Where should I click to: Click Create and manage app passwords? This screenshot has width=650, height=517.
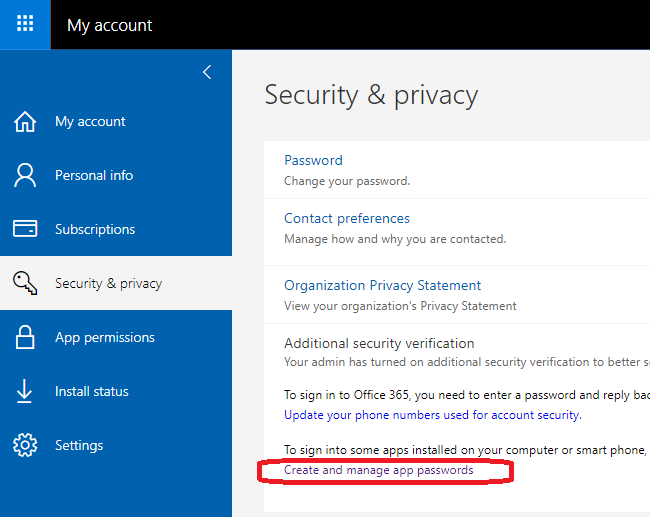pos(379,470)
